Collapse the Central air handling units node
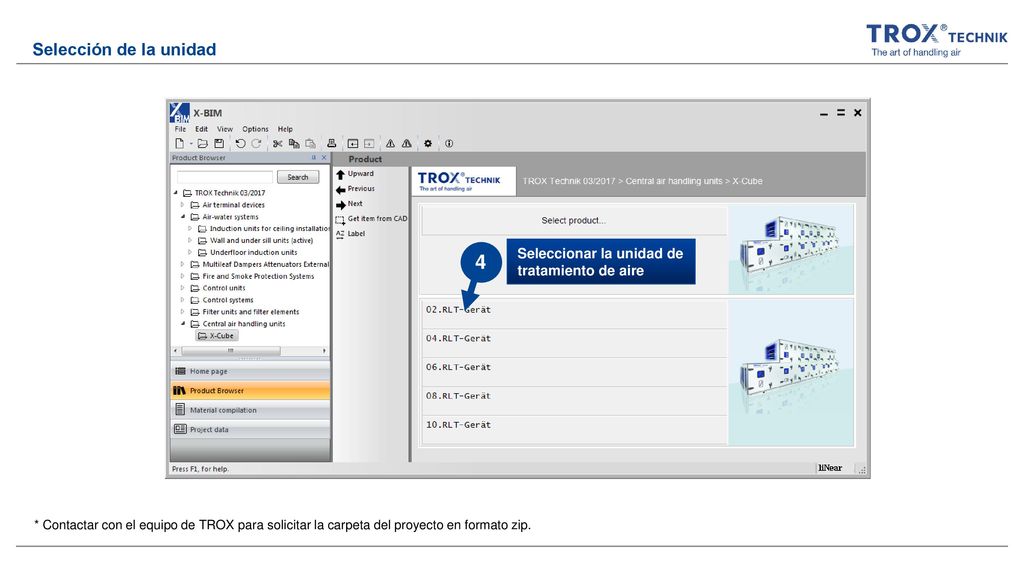The image size is (1024, 577). [183, 324]
